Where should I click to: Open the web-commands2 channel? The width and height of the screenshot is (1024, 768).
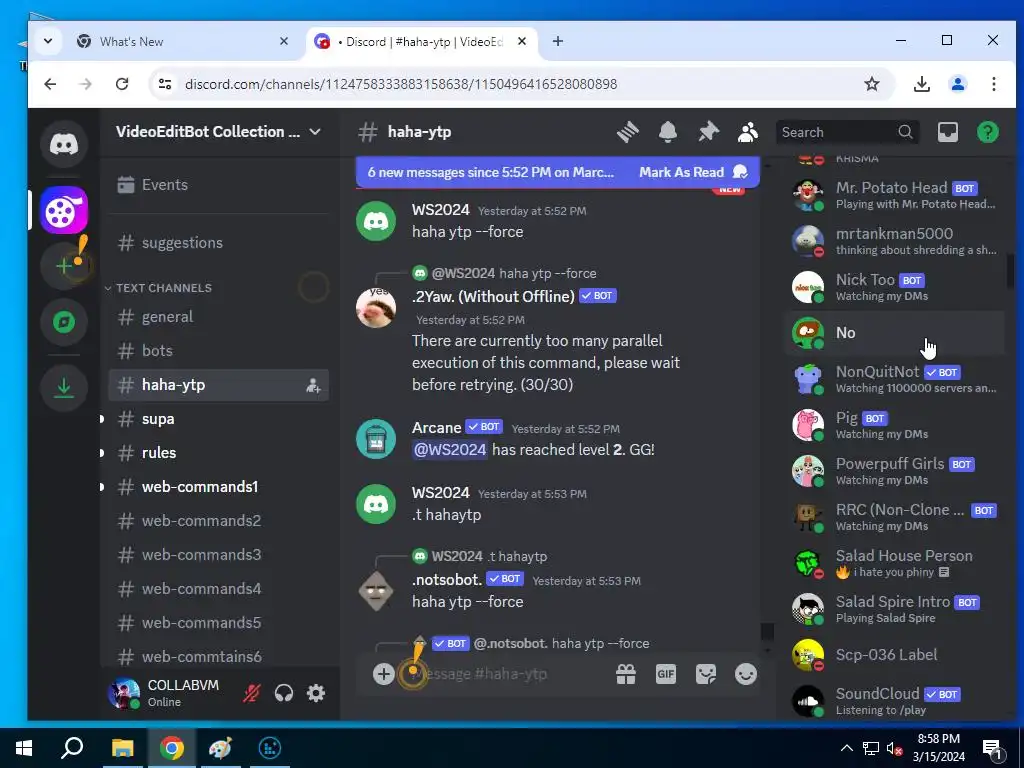pyautogui.click(x=219, y=520)
